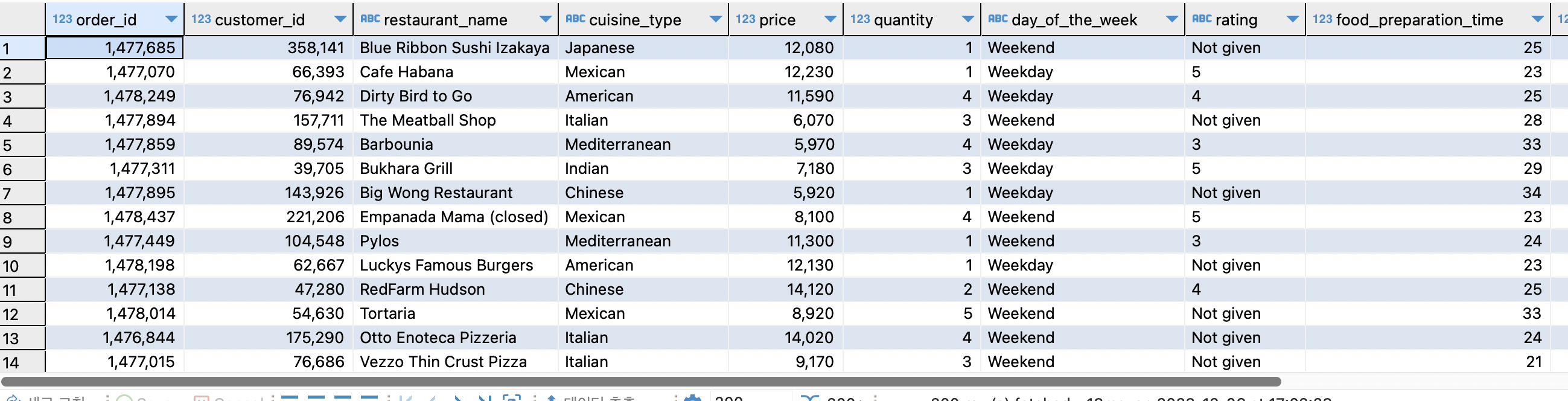
Task: Expand the day_of_the_week filter arrow
Action: pyautogui.click(x=1171, y=19)
